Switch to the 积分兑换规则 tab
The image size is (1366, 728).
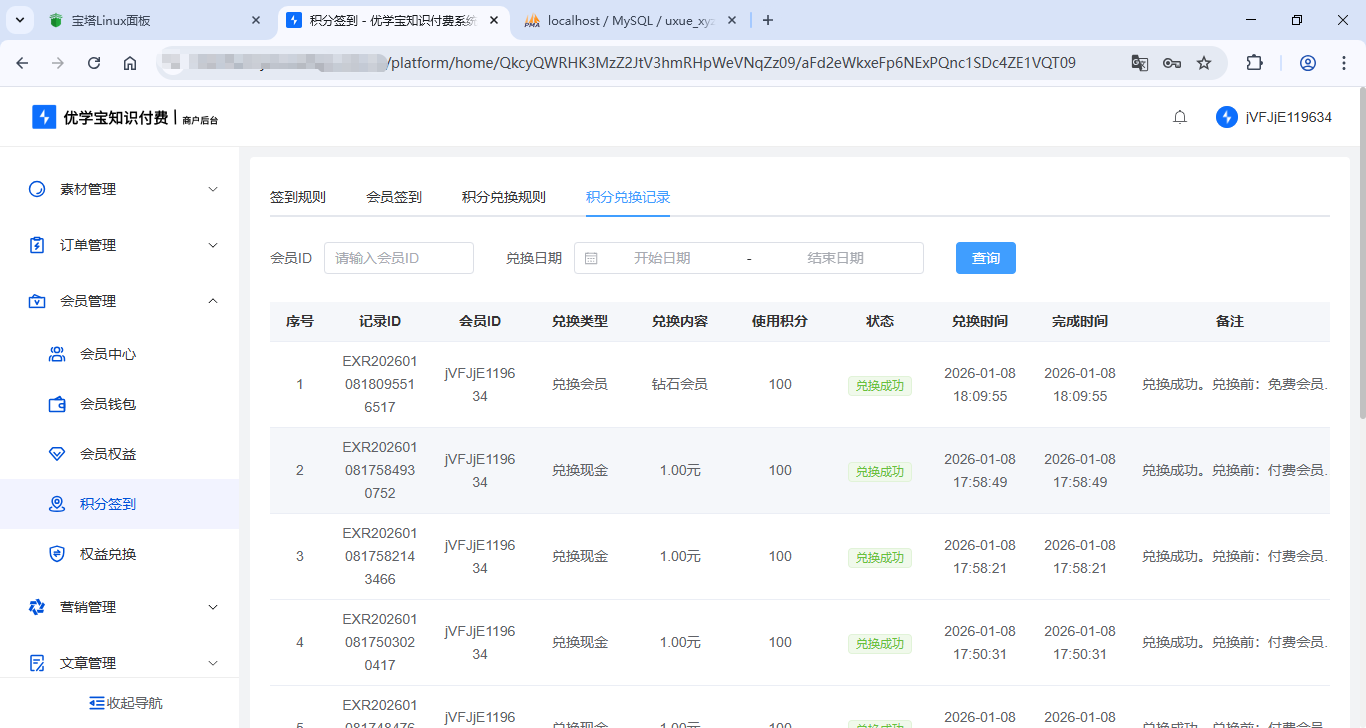(503, 197)
